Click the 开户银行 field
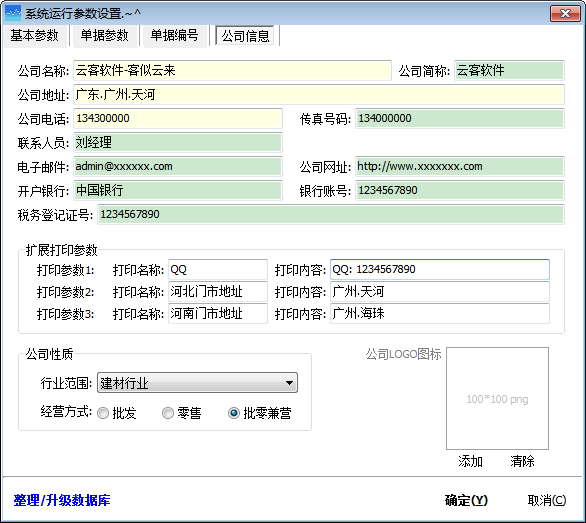The image size is (586, 523). point(178,190)
